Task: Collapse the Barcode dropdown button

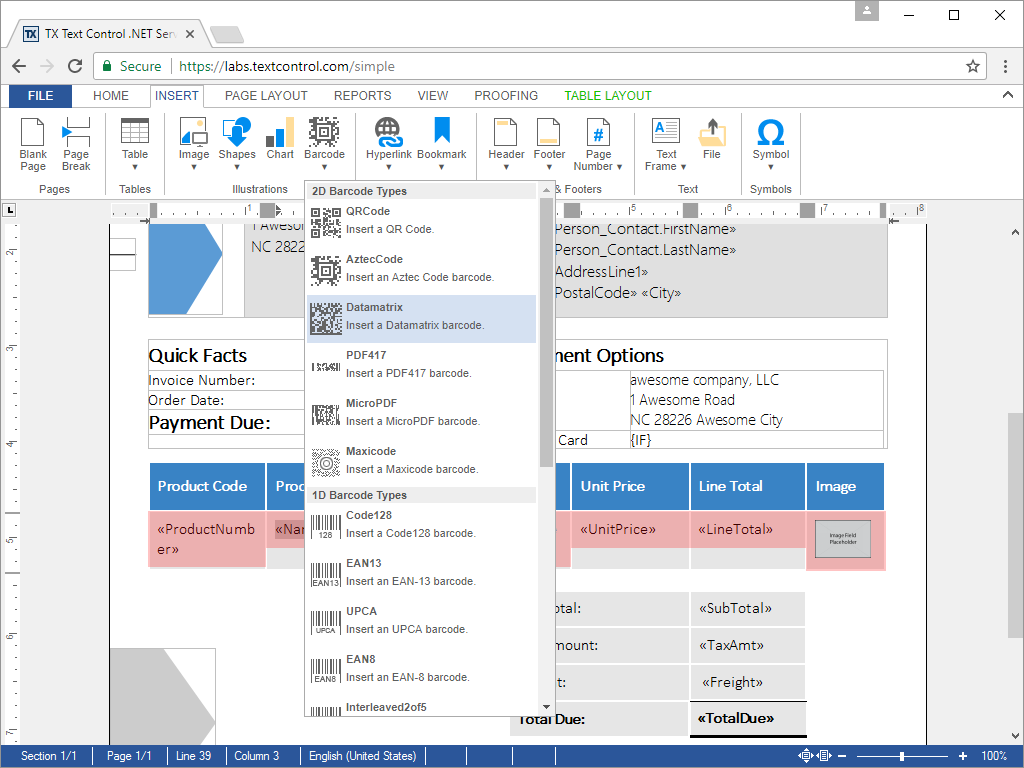Action: click(x=324, y=144)
